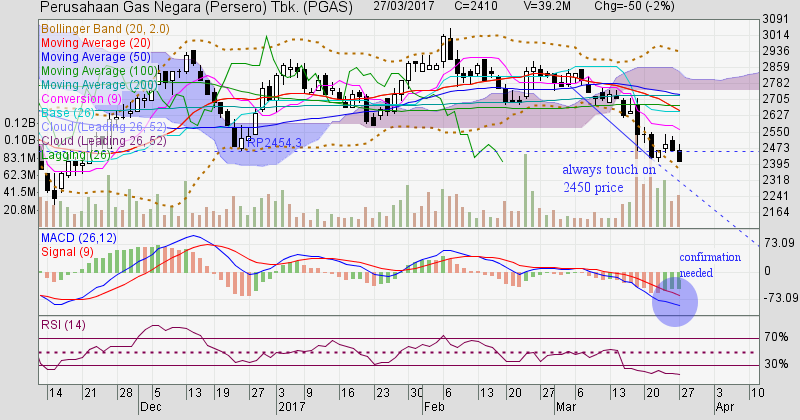Click date tick 16 on the time axis
This screenshot has height=420, width=800.
click(x=347, y=393)
